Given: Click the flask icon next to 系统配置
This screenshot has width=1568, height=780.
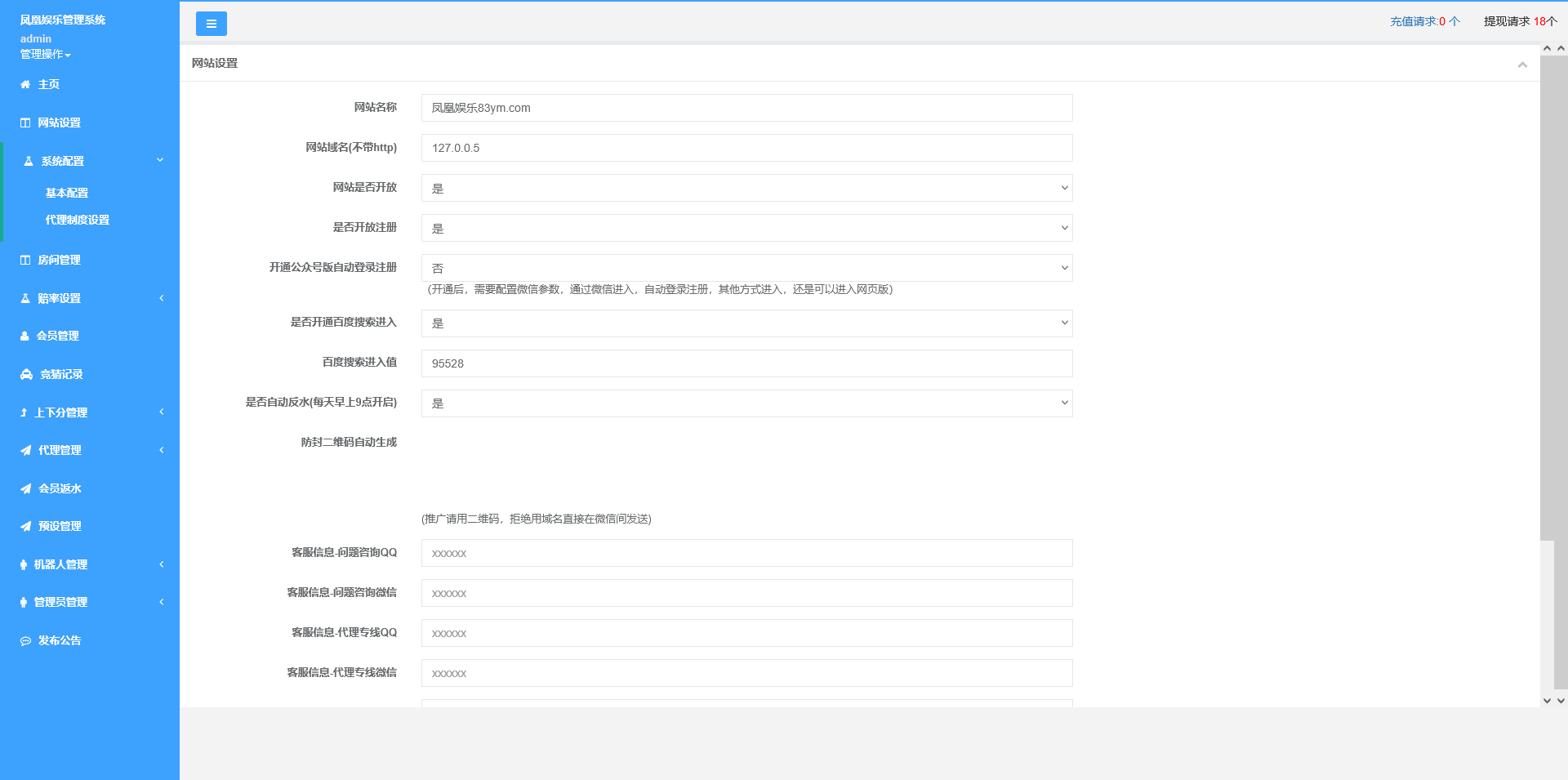Looking at the screenshot, I should tap(29, 161).
